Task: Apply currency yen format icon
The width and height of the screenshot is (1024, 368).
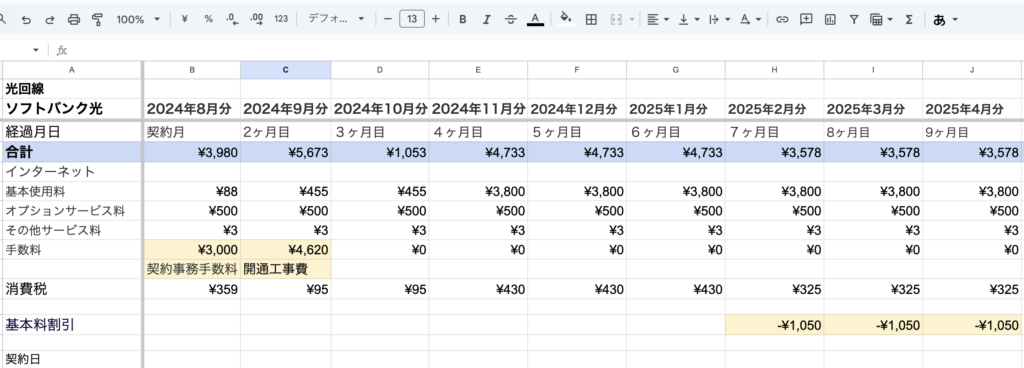Action: (x=184, y=20)
